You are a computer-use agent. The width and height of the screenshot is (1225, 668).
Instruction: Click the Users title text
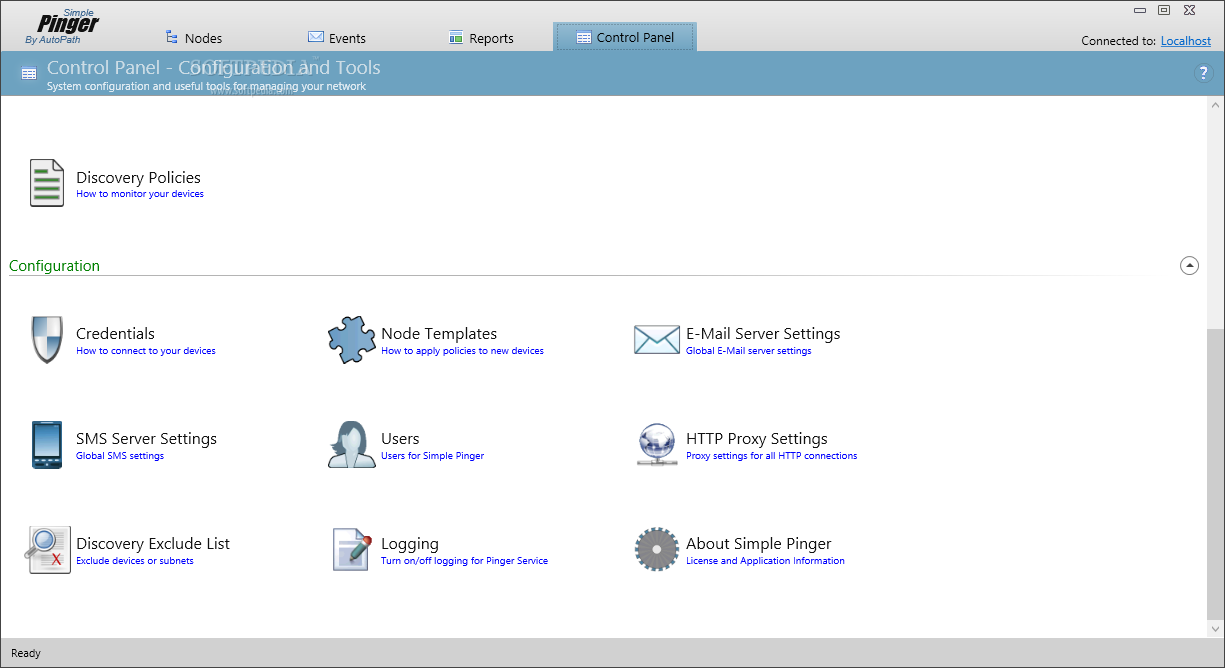point(400,438)
